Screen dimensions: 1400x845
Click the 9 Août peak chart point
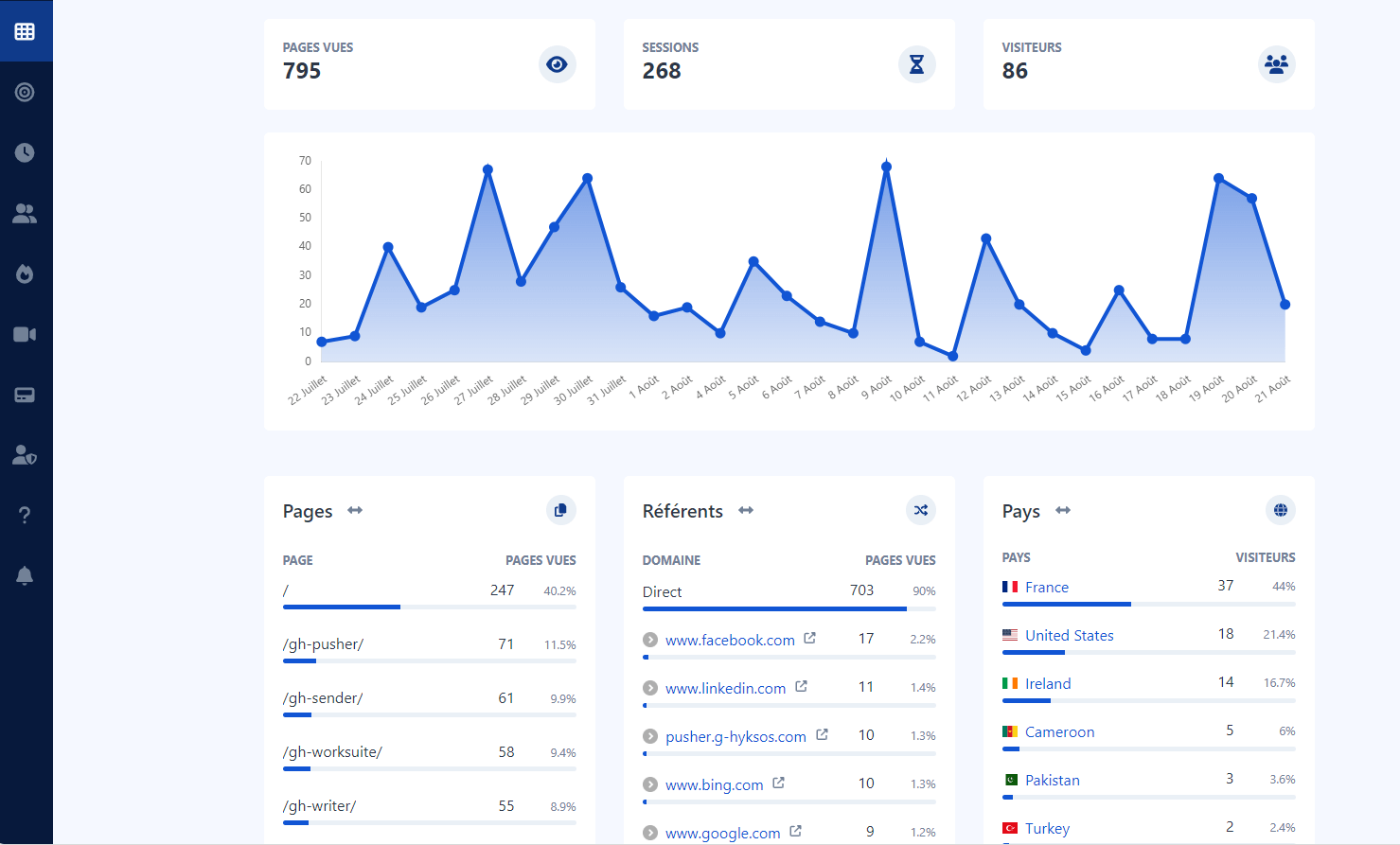pos(886,167)
